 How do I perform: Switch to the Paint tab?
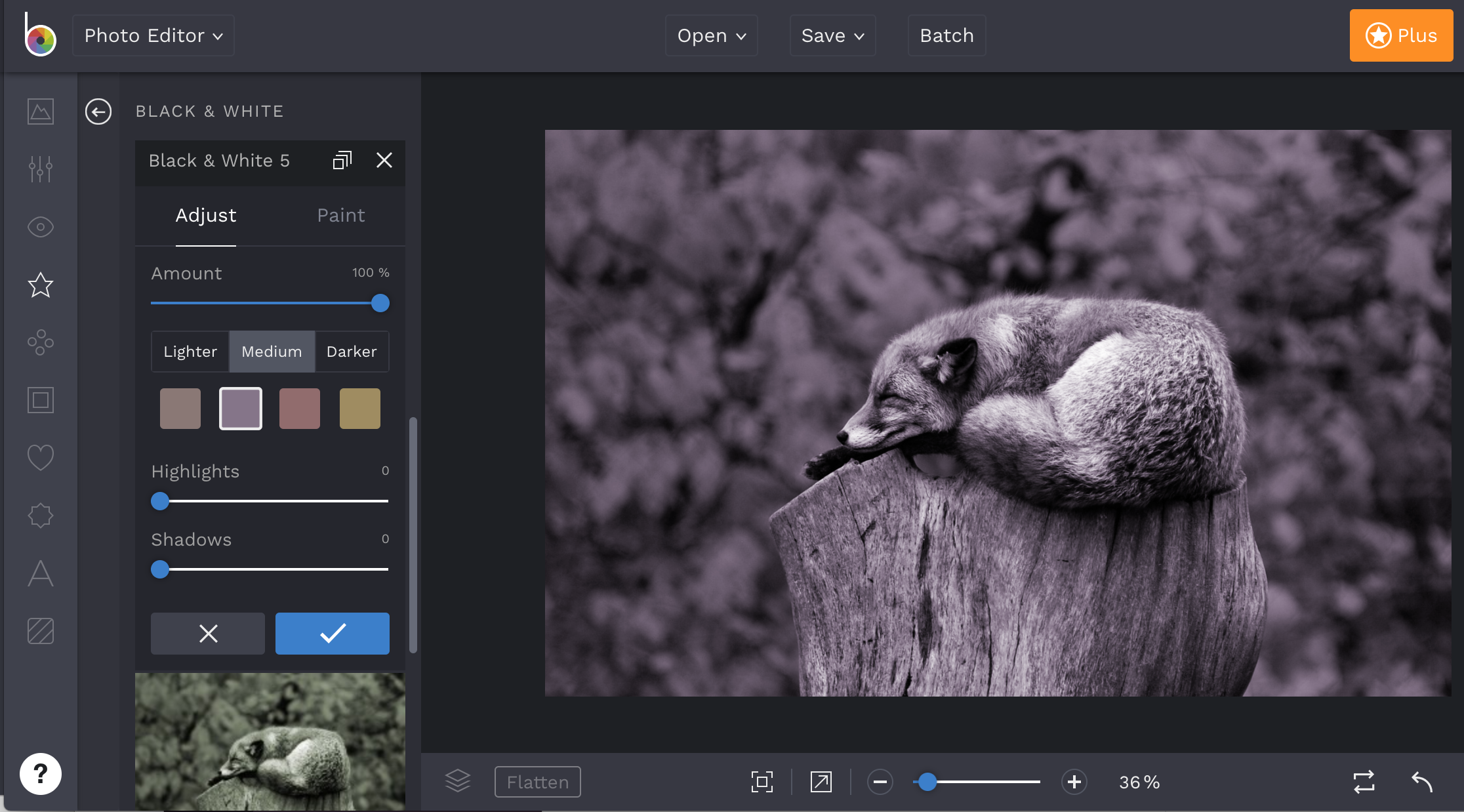(340, 215)
